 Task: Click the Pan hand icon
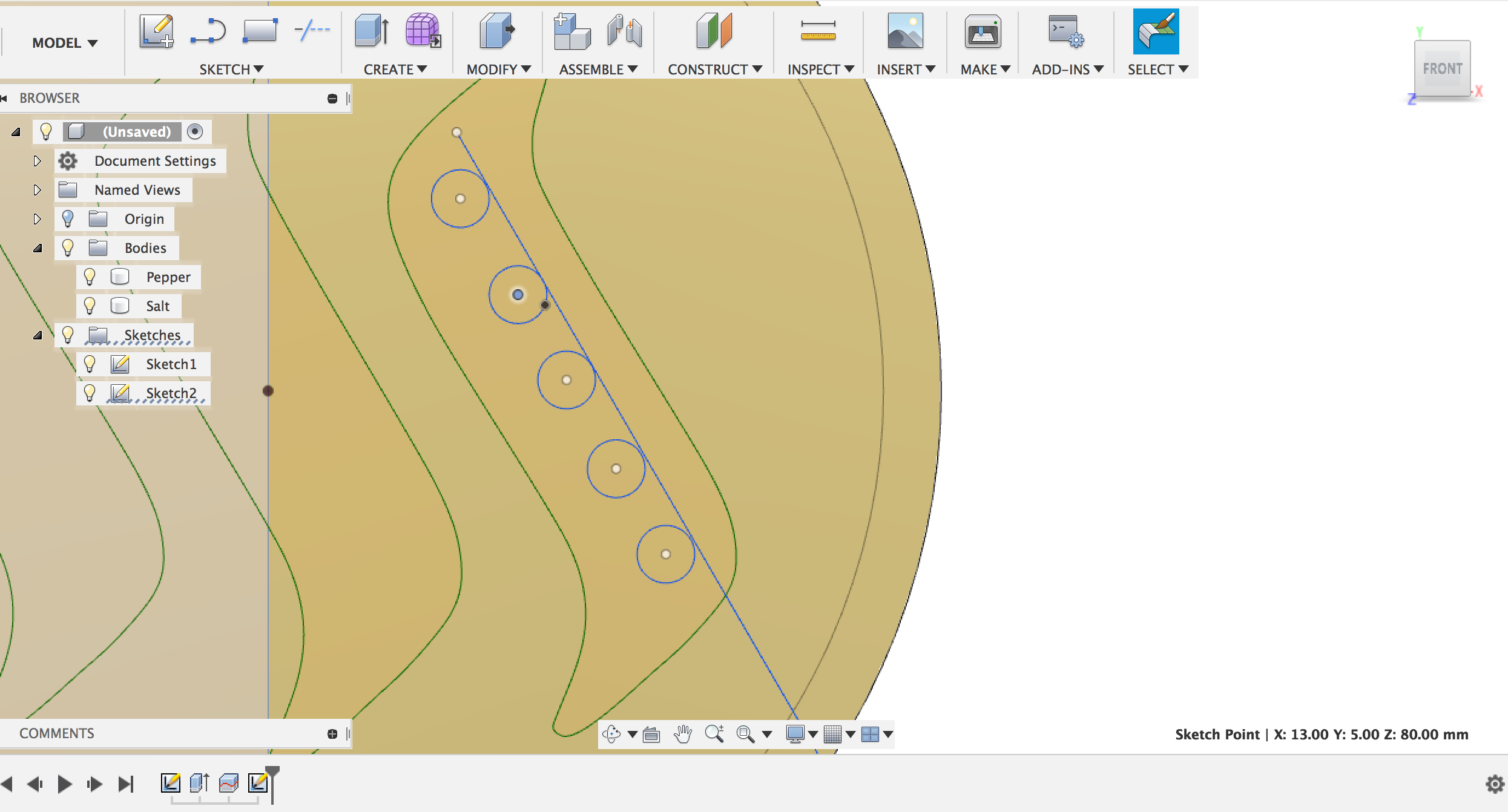tap(683, 734)
